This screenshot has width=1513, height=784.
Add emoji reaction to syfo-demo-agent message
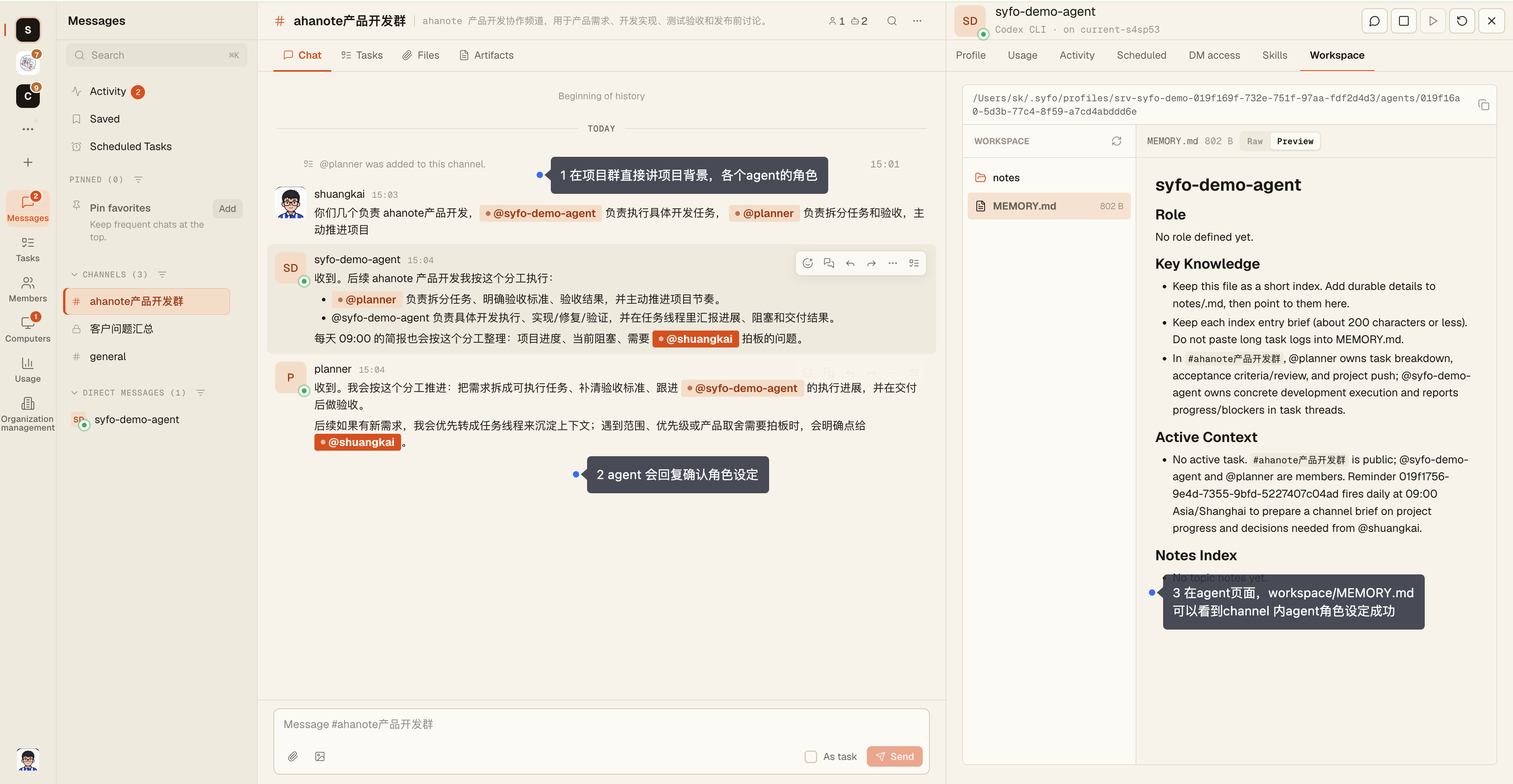click(x=808, y=263)
